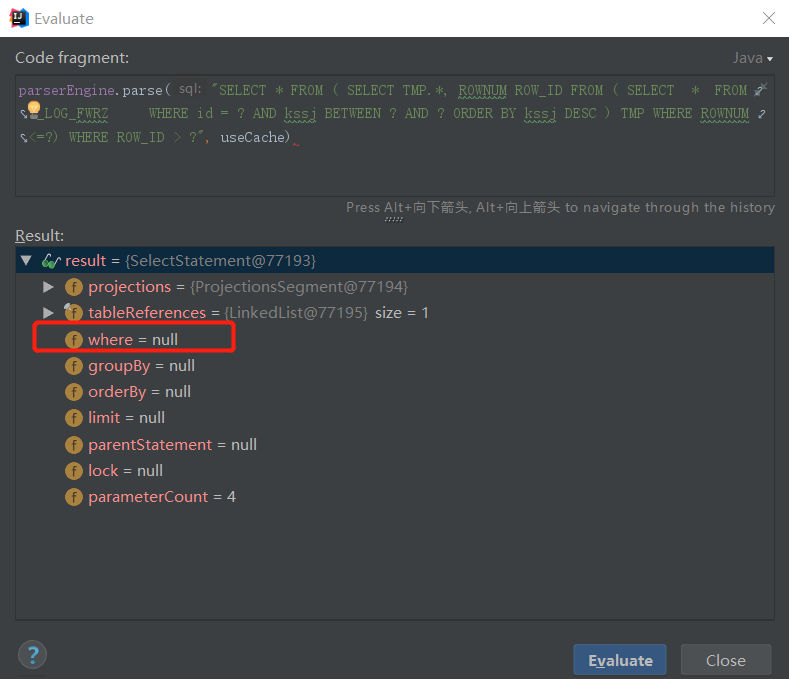Open the Java language dropdown
This screenshot has height=679, width=789.
coord(752,58)
